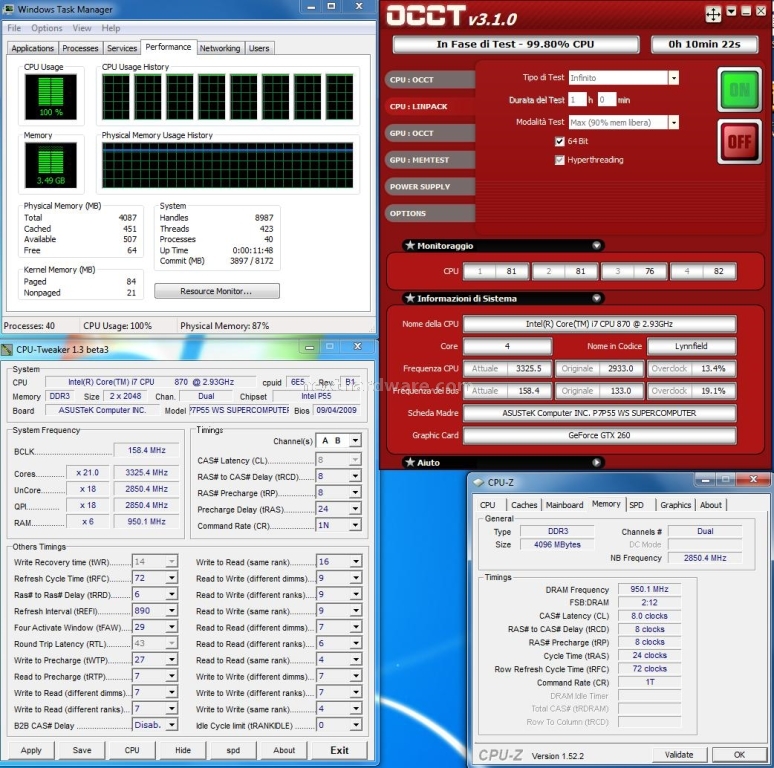774x768 pixels.
Task: Click the OK button in CPU-Z
Action: tap(739, 755)
